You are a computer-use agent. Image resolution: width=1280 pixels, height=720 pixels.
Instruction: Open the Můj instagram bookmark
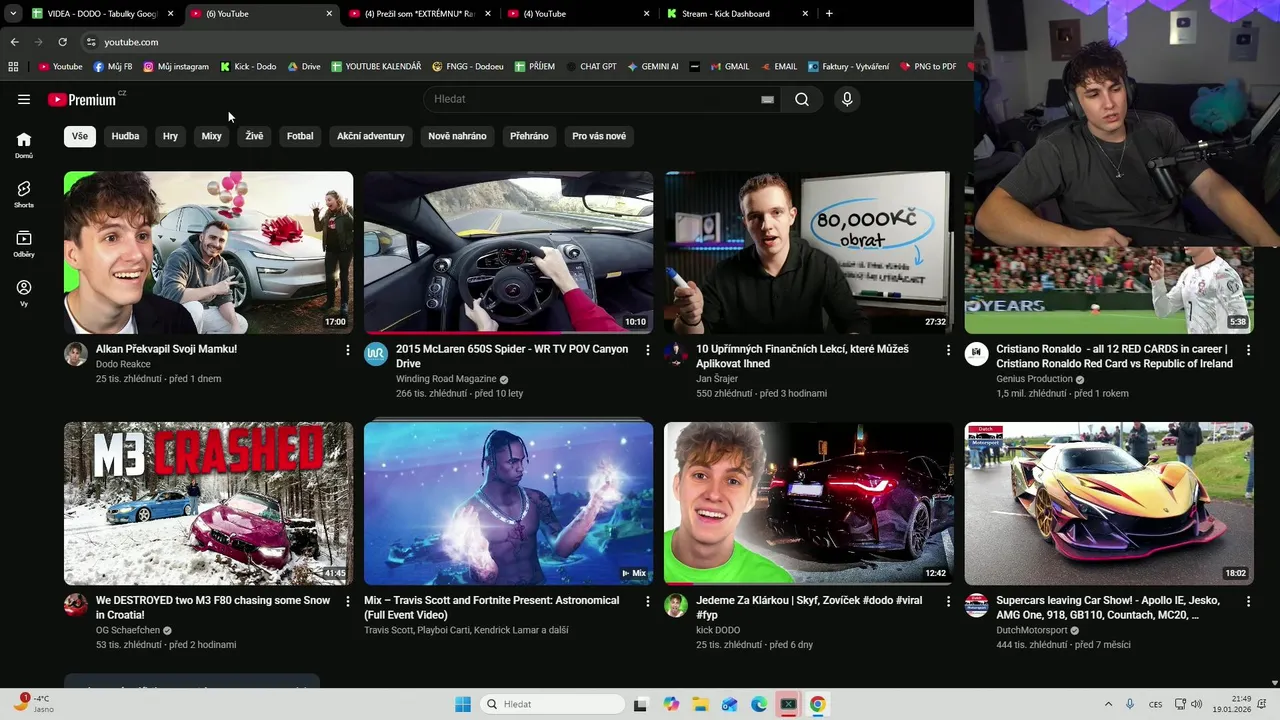click(176, 67)
